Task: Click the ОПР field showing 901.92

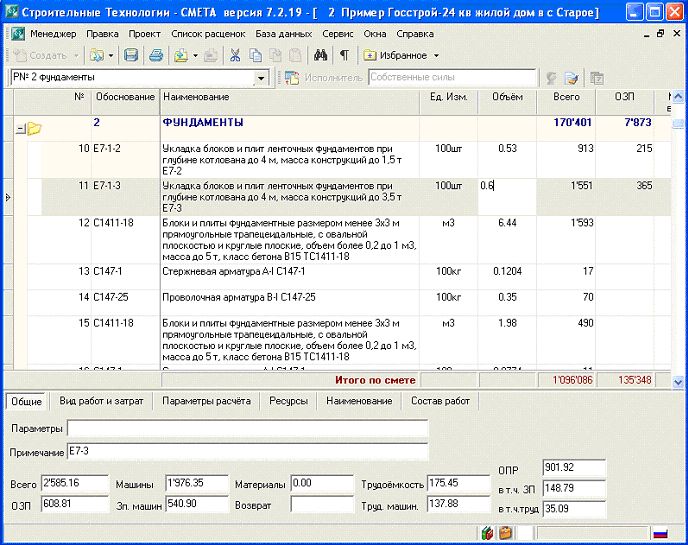Action: click(574, 468)
